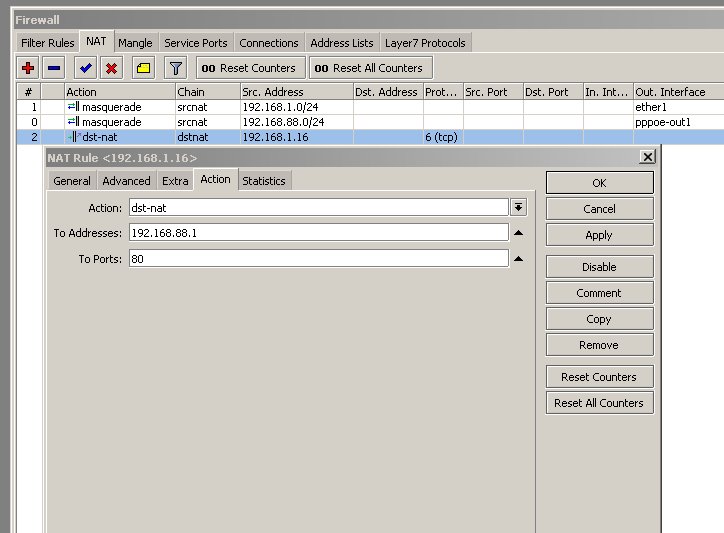Viewport: 724px width, 533px height.
Task: Sort by the Prot... column header
Action: tap(443, 92)
